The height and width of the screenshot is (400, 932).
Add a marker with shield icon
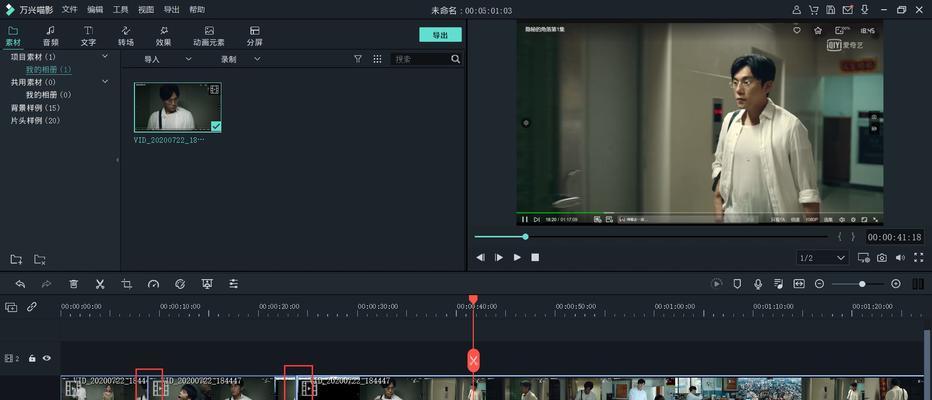737,284
